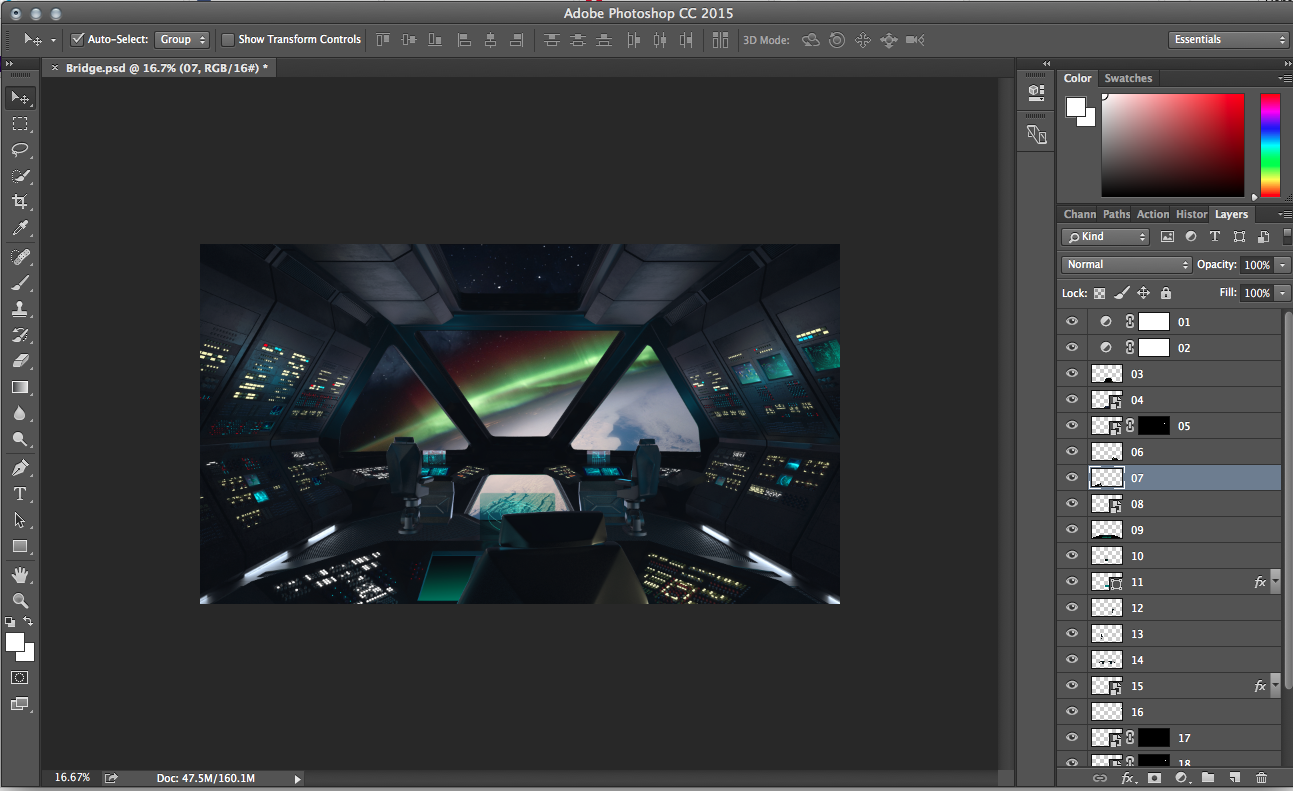Click the foreground color swatch
1293x791 pixels.
pyautogui.click(x=14, y=640)
